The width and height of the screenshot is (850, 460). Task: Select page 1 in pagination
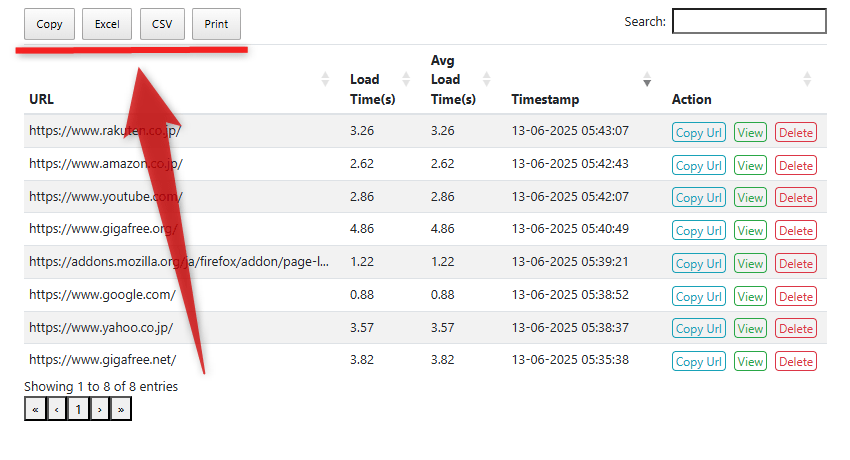click(78, 409)
